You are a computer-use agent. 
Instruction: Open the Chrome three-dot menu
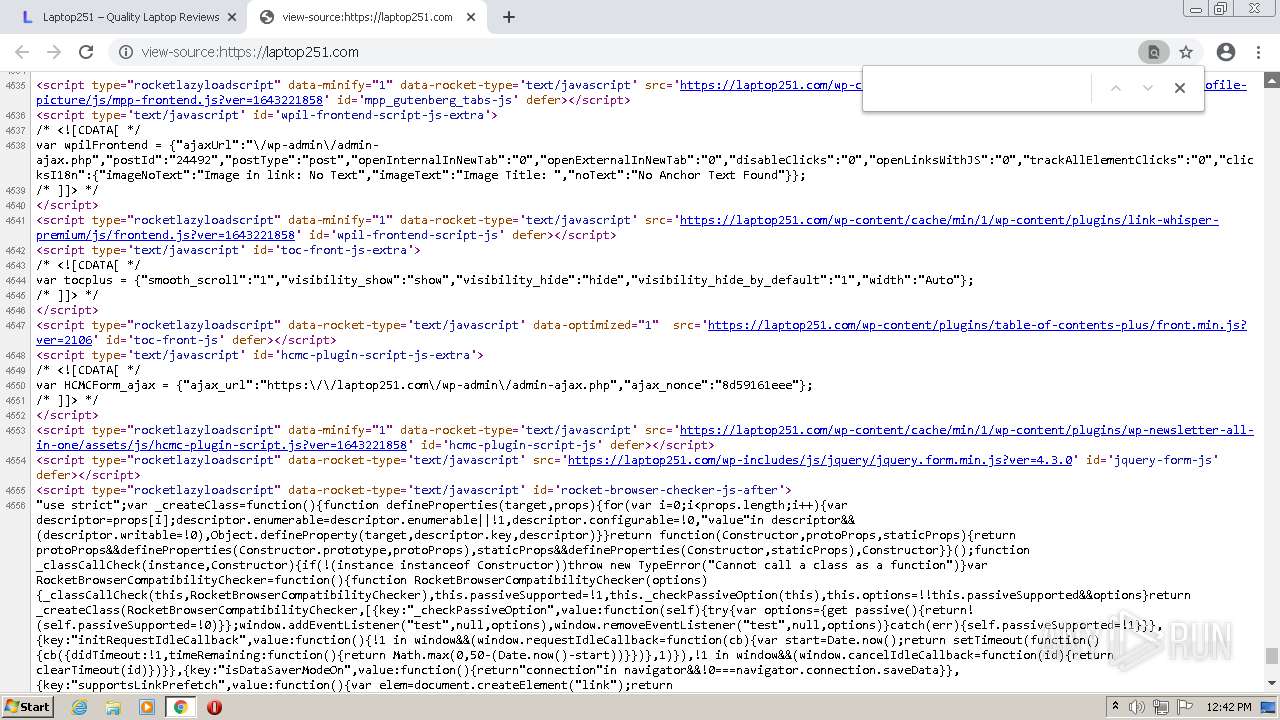(1258, 52)
